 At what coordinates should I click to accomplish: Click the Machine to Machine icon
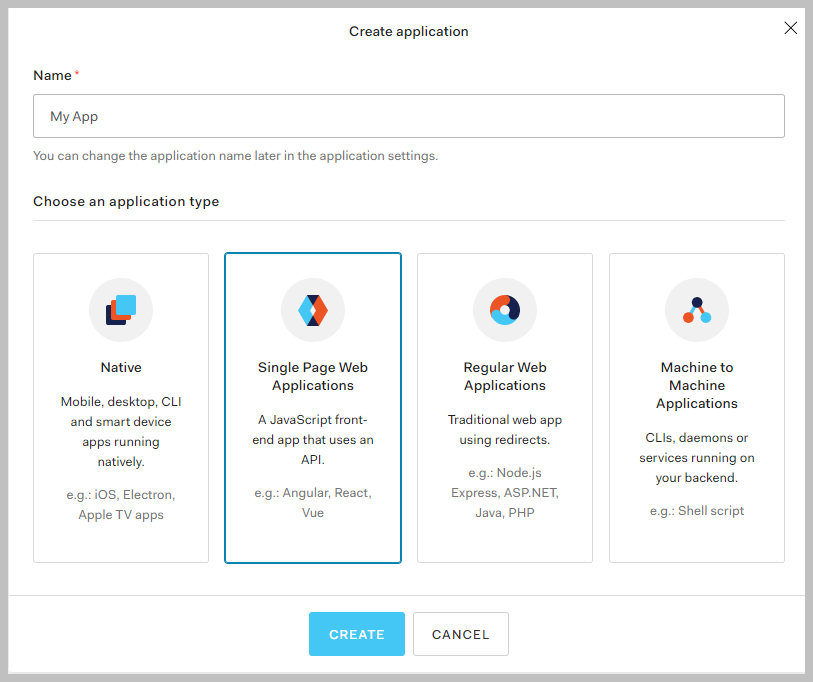[x=697, y=310]
